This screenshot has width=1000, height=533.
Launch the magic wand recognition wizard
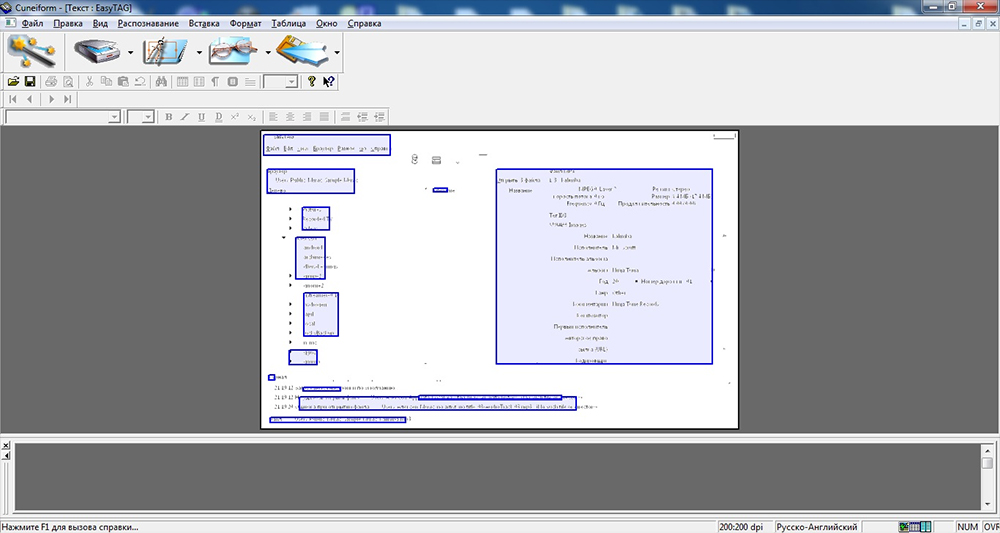click(31, 50)
